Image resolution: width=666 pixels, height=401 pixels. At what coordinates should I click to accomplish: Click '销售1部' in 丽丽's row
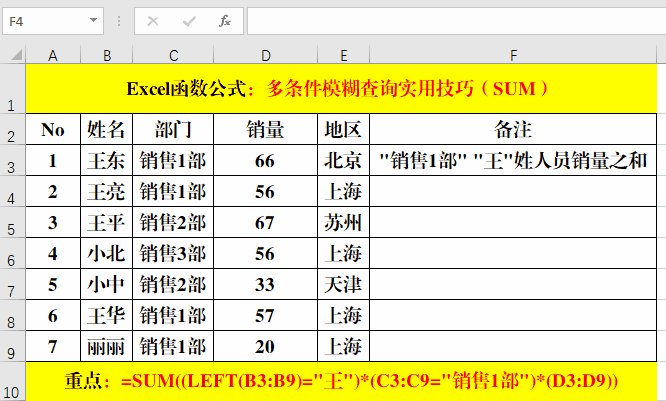(173, 346)
